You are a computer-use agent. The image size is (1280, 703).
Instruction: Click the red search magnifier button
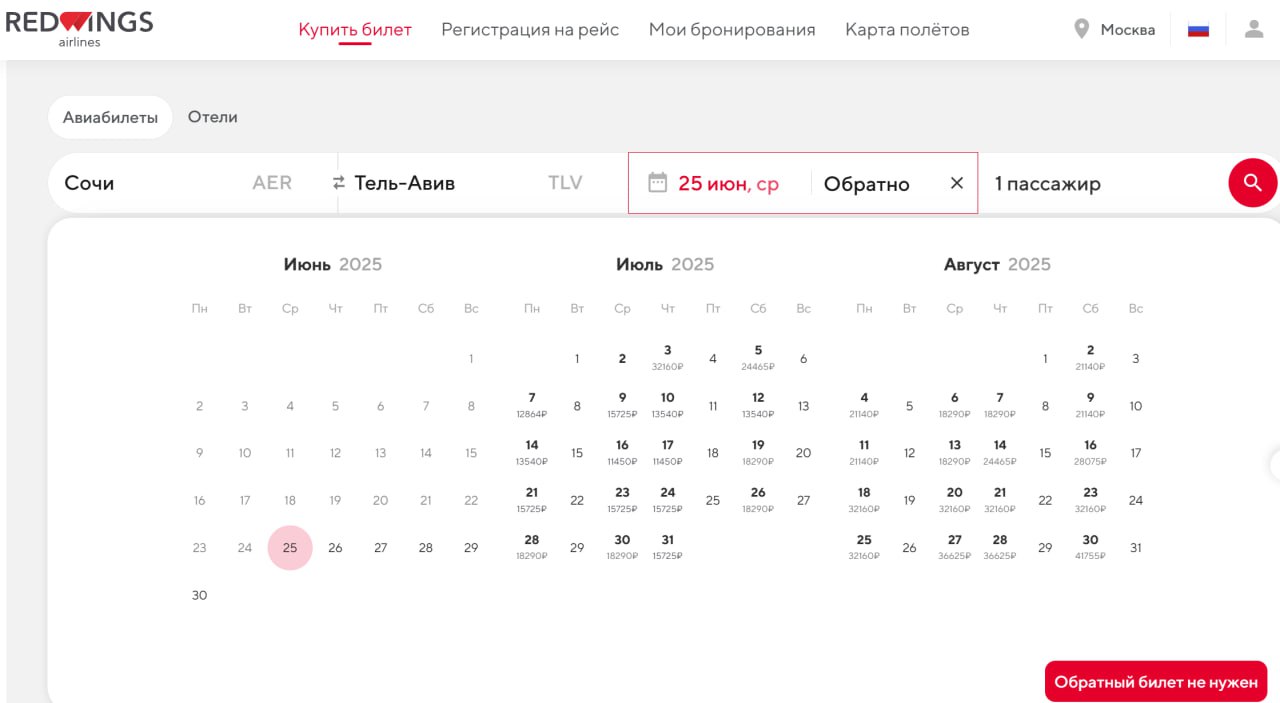[1252, 183]
